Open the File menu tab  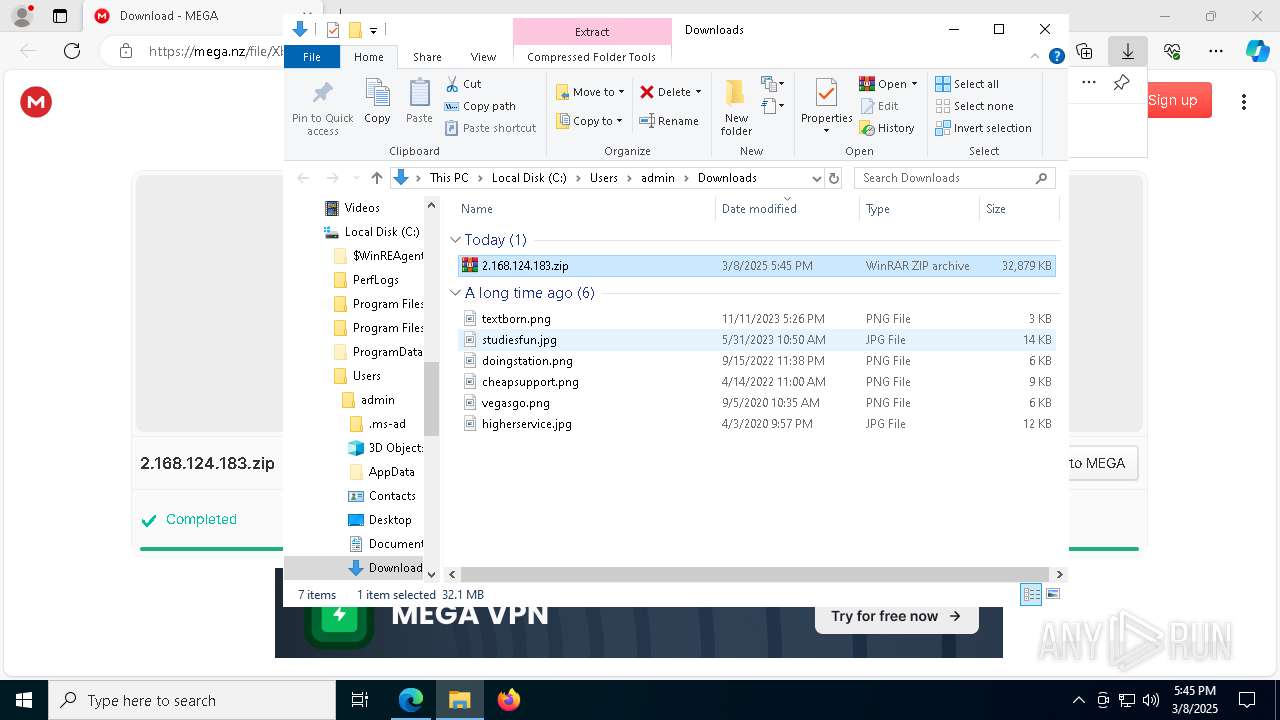click(x=312, y=57)
